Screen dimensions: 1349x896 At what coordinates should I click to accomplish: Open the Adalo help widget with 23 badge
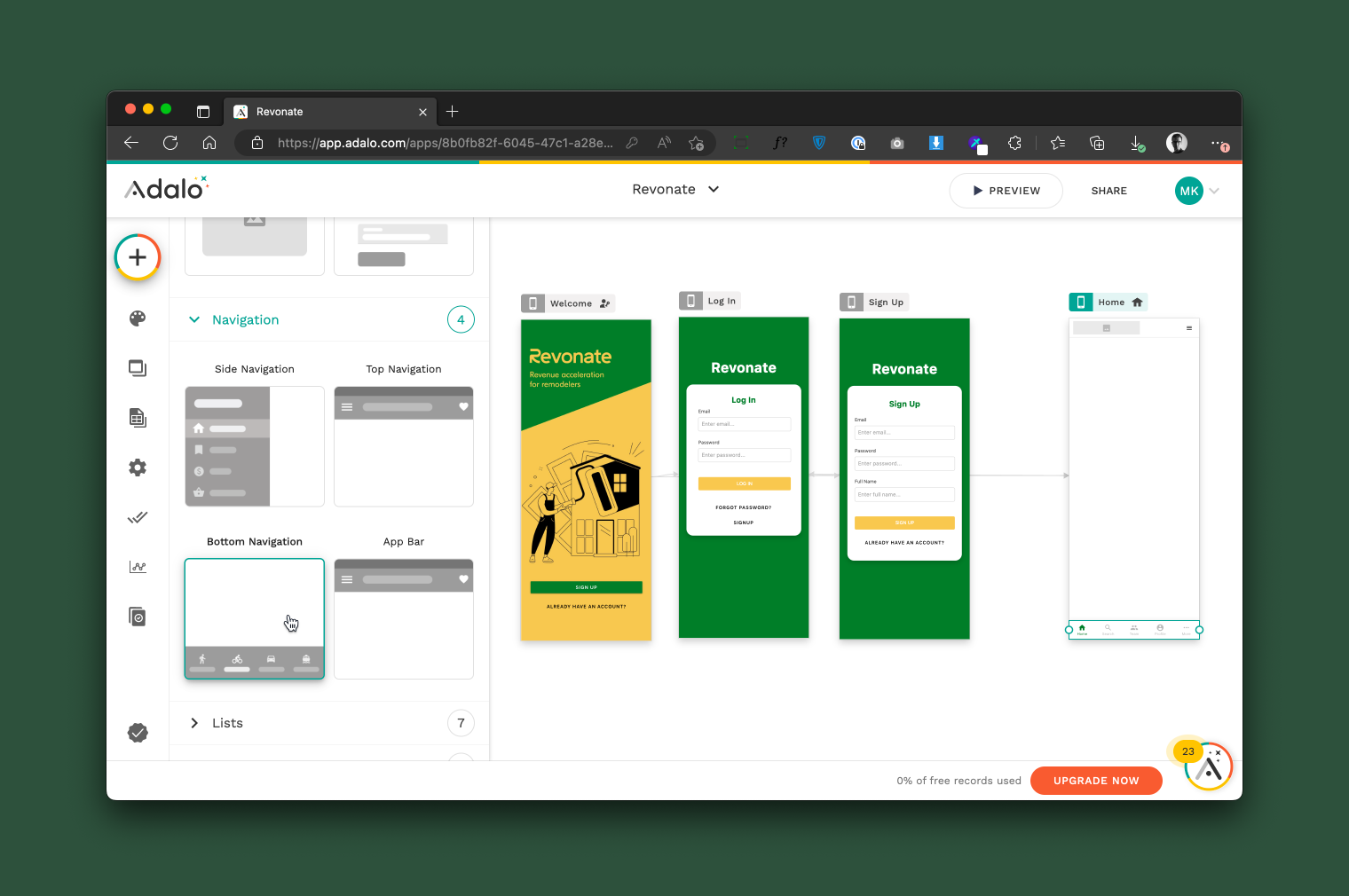[x=1208, y=767]
